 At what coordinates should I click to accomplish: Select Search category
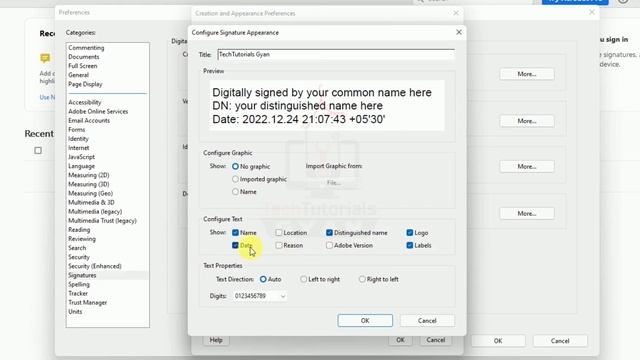[x=77, y=248]
